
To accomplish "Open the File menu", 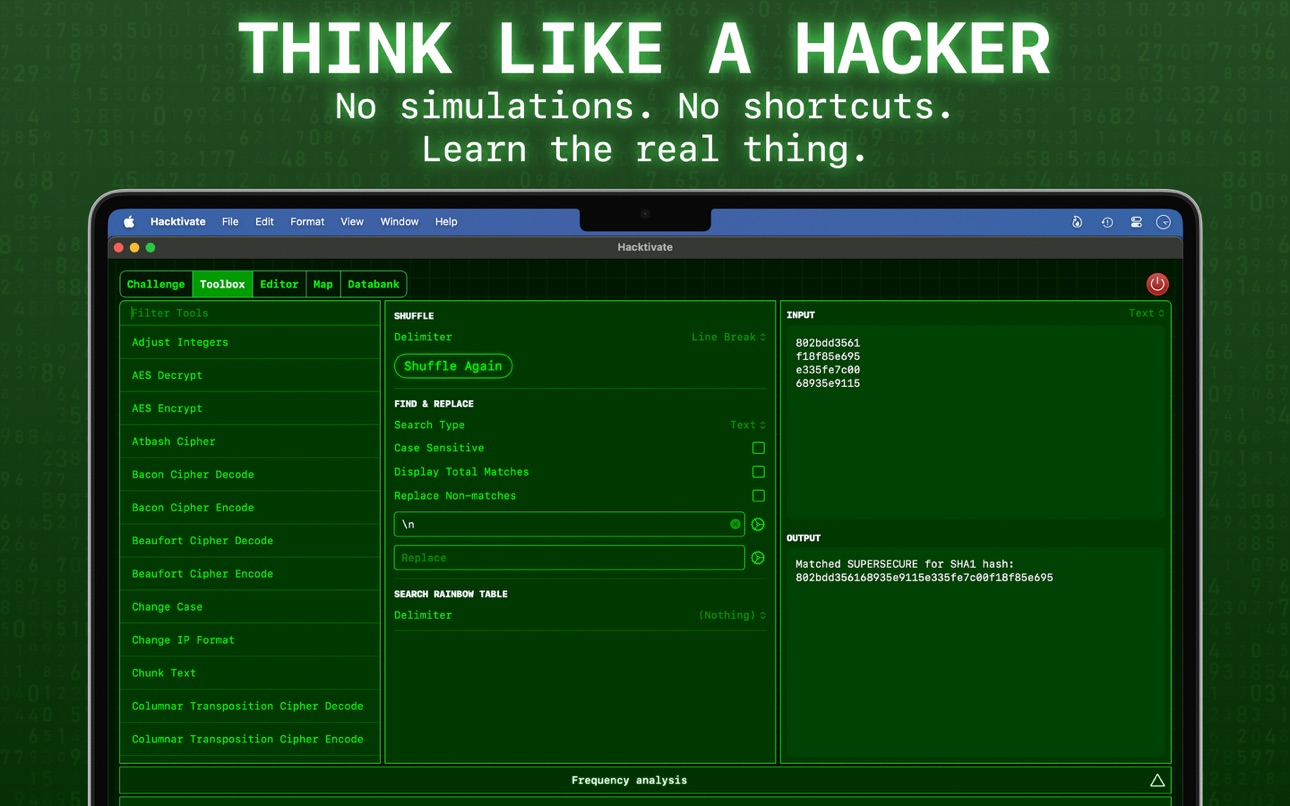I will pyautogui.click(x=230, y=222).
